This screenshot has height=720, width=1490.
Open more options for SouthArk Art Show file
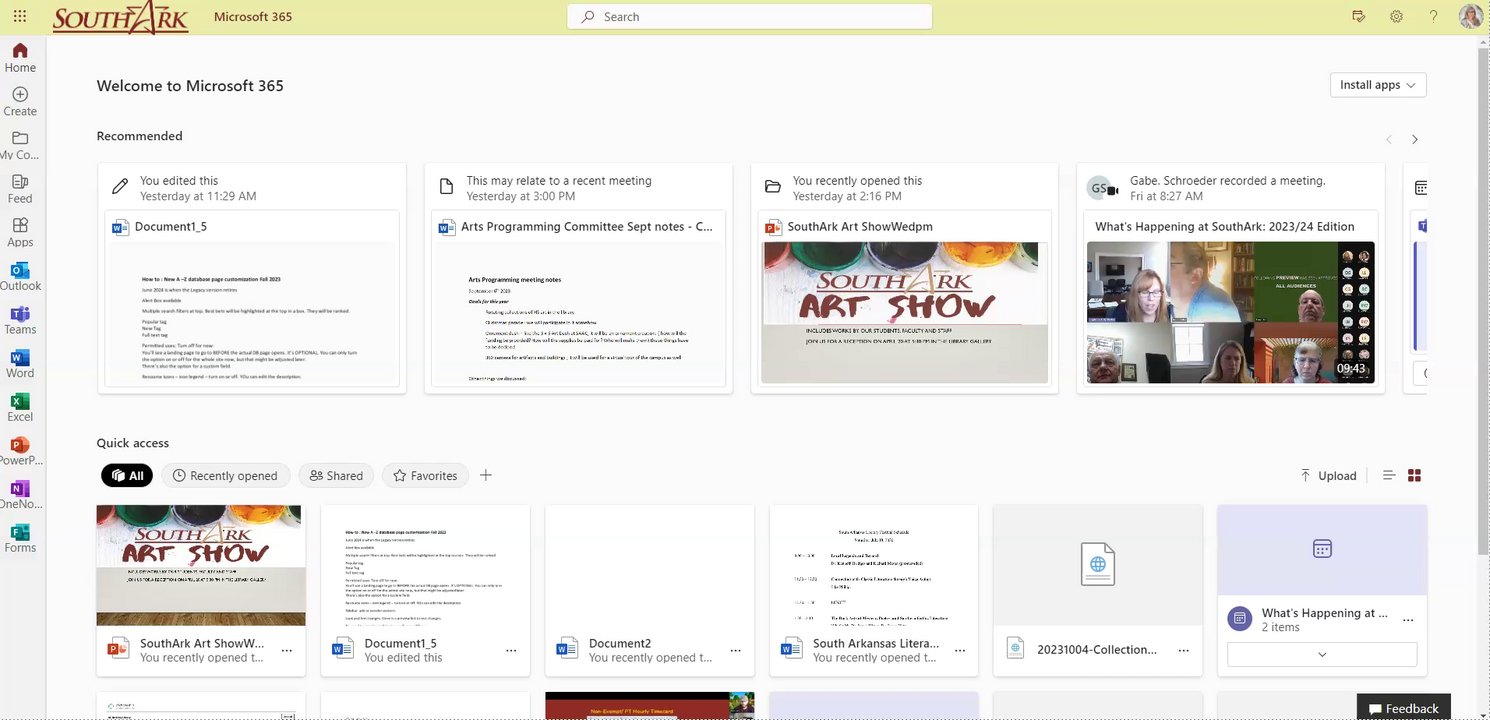[x=287, y=650]
